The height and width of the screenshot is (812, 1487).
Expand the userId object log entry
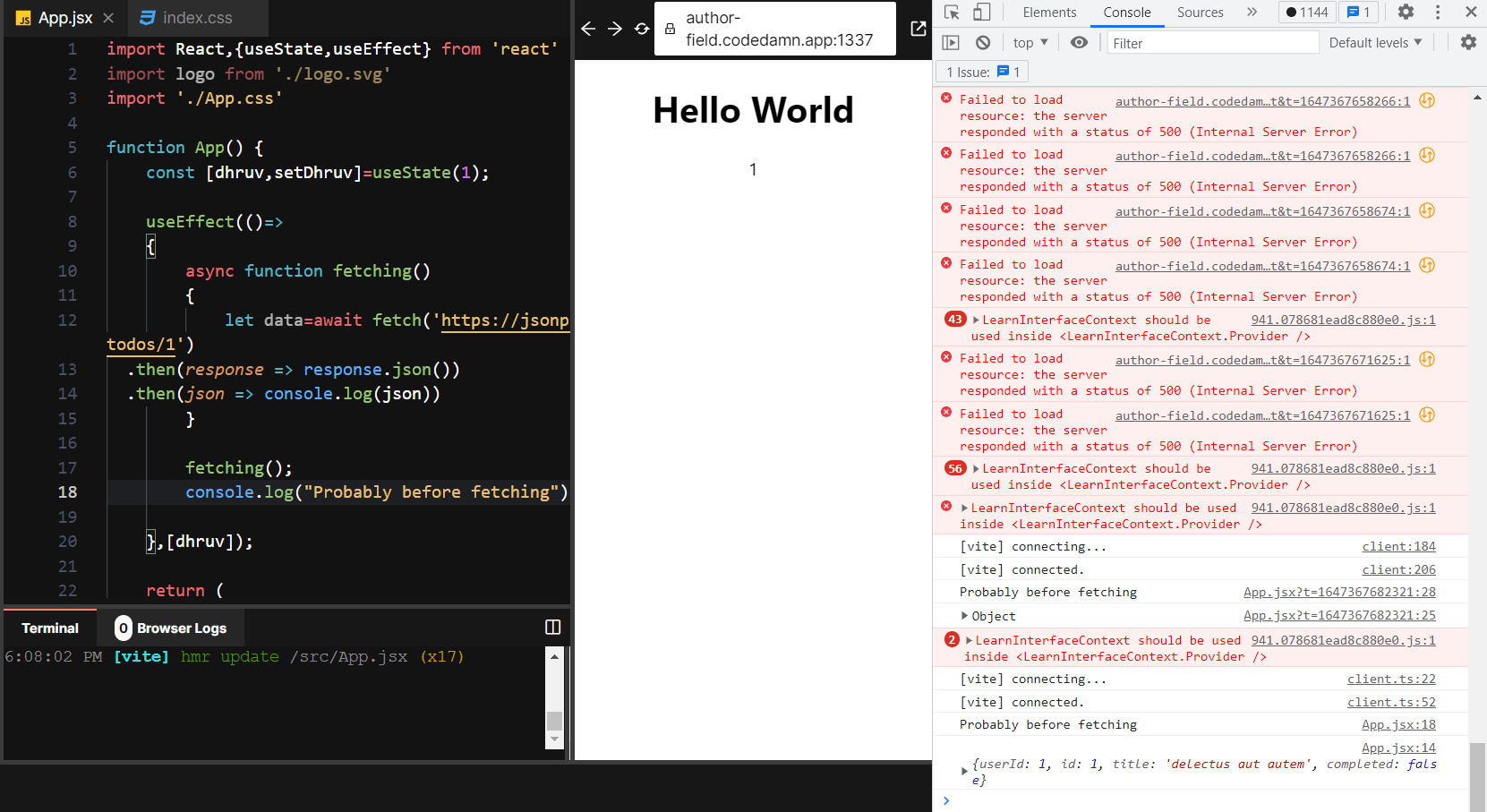pyautogui.click(x=964, y=772)
